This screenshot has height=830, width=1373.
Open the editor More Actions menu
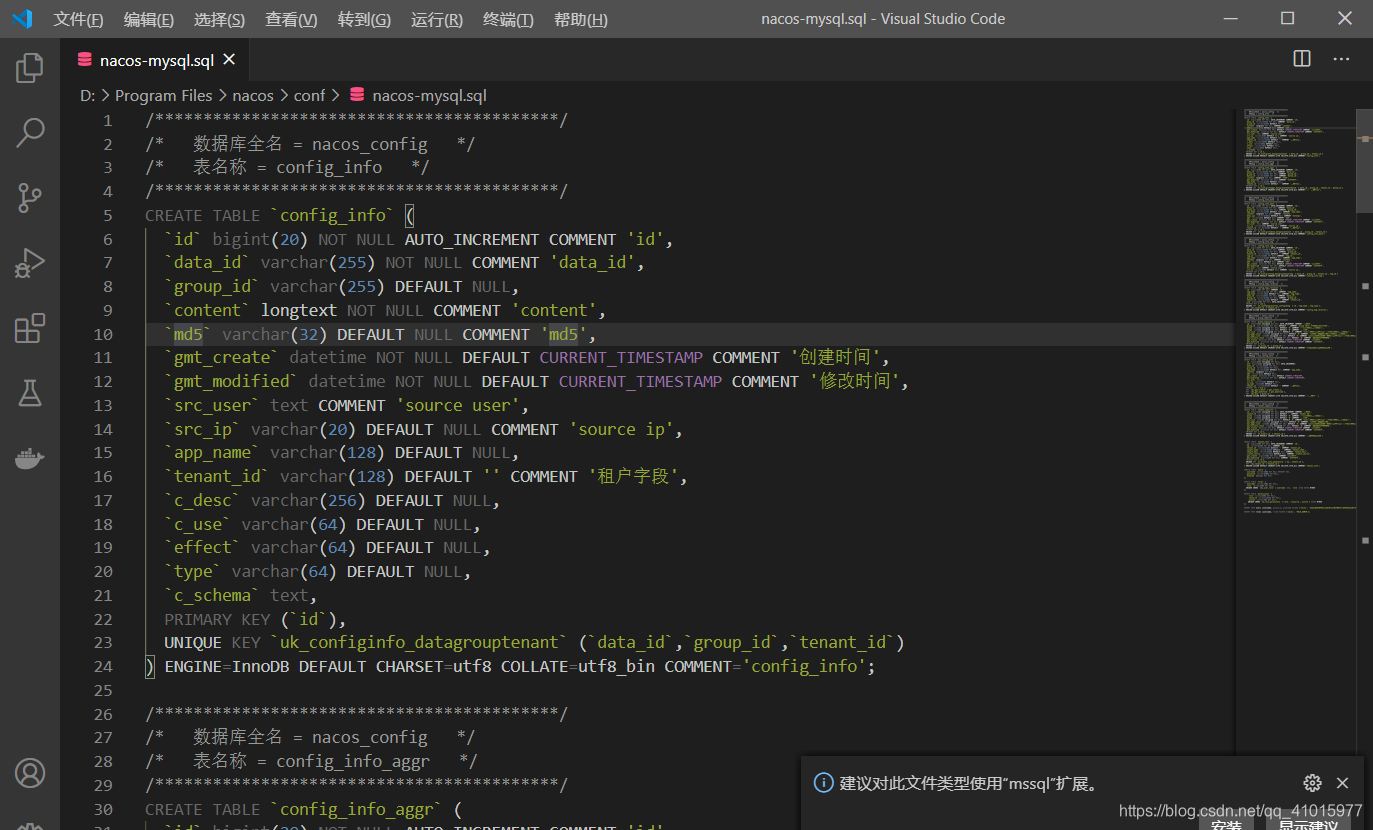click(x=1342, y=59)
